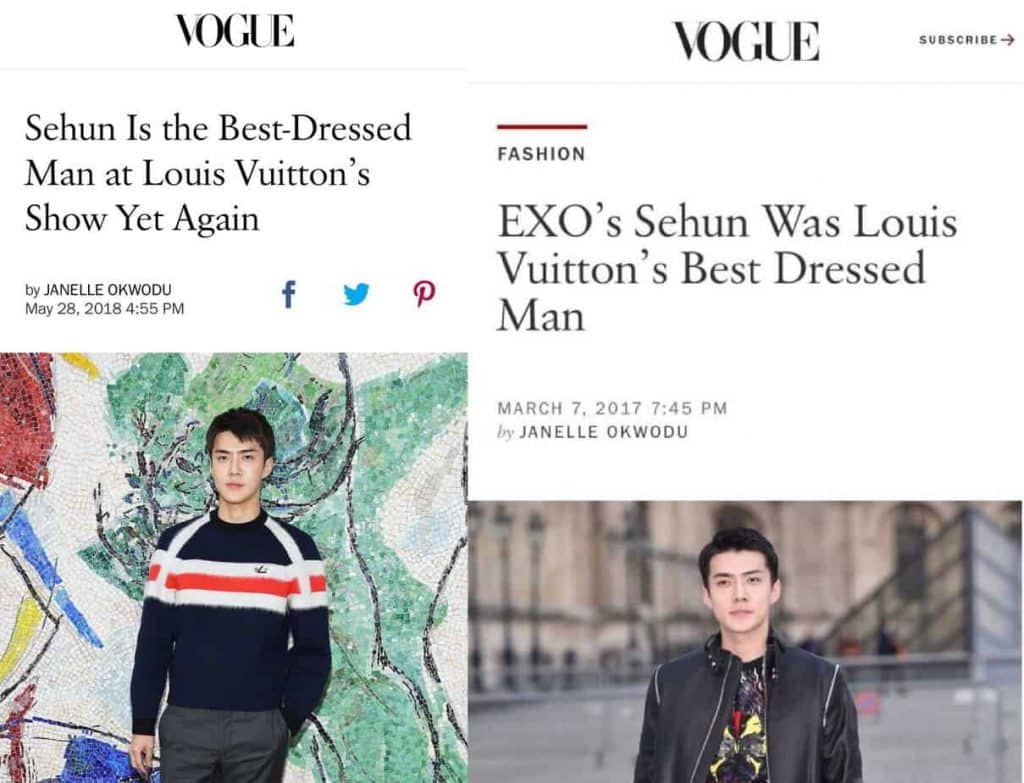
Task: Open 'EXO's Sehun Was Louis Vuitton's' headline
Action: (727, 268)
